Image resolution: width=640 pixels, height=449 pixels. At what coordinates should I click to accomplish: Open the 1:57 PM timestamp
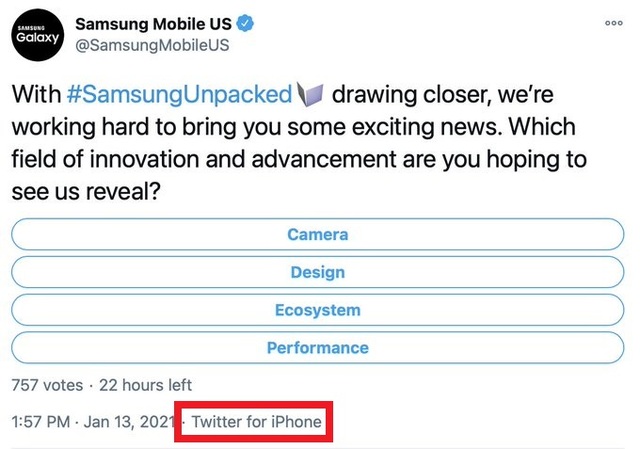coord(38,422)
